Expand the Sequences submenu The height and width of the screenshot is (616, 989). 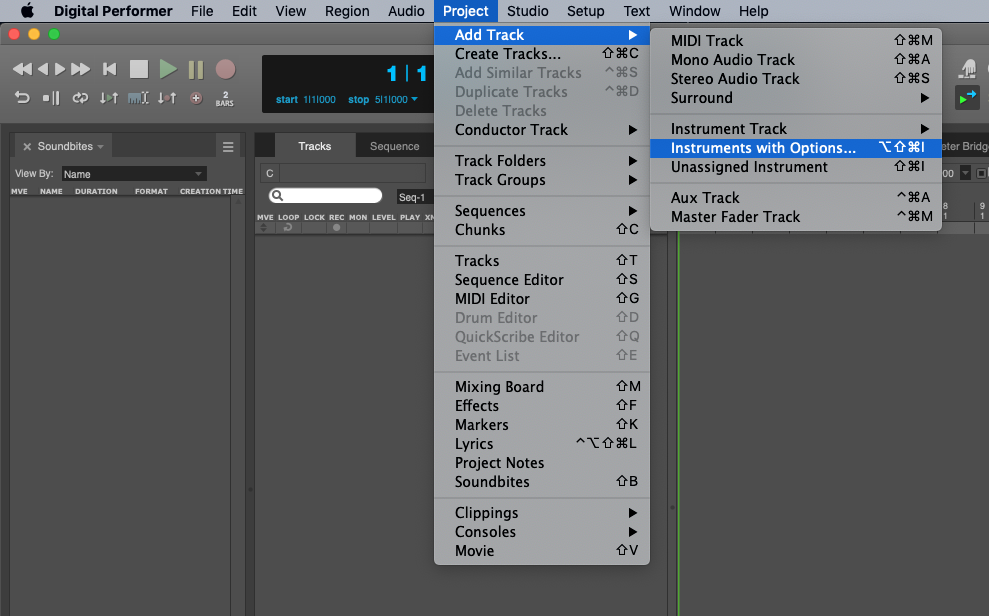click(x=542, y=211)
